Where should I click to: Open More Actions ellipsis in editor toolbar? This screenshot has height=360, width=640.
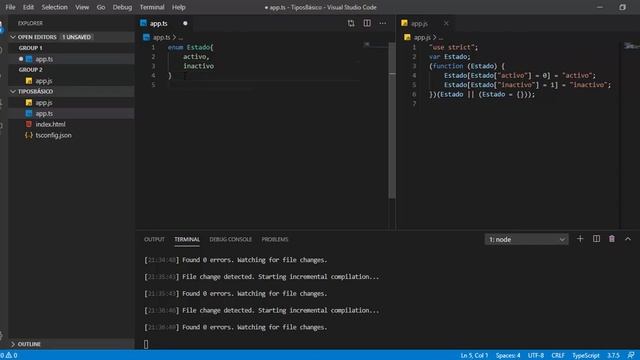tap(382, 23)
